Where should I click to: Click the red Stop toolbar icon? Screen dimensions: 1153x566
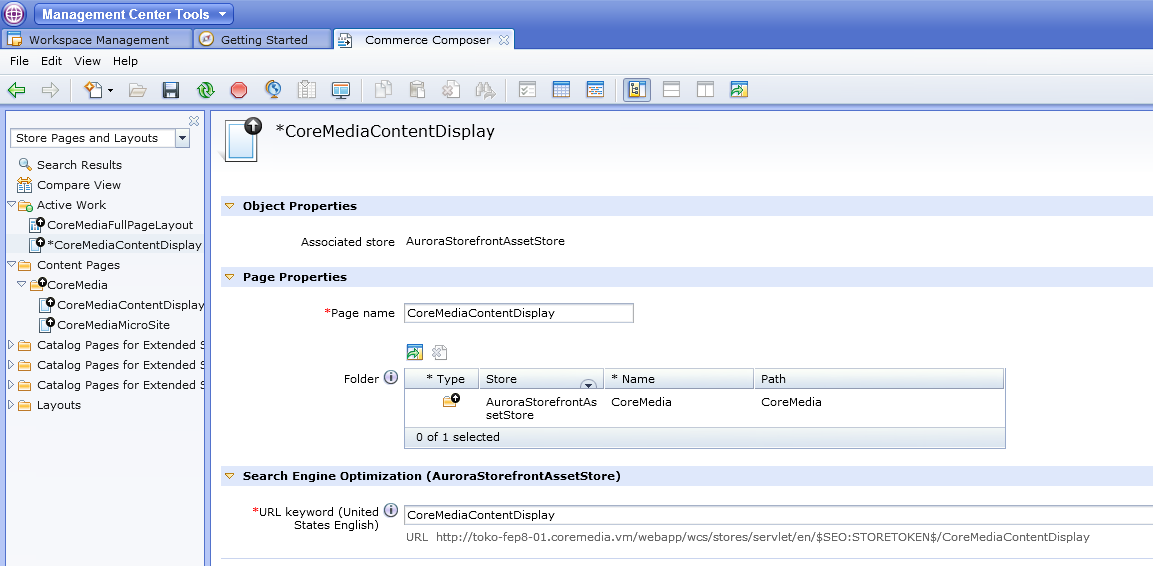(x=238, y=90)
